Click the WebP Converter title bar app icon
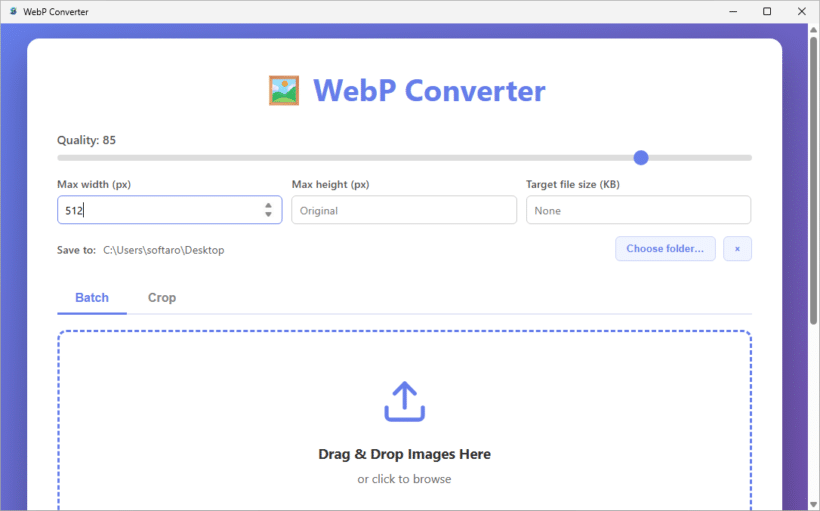This screenshot has height=511, width=820. [x=14, y=11]
